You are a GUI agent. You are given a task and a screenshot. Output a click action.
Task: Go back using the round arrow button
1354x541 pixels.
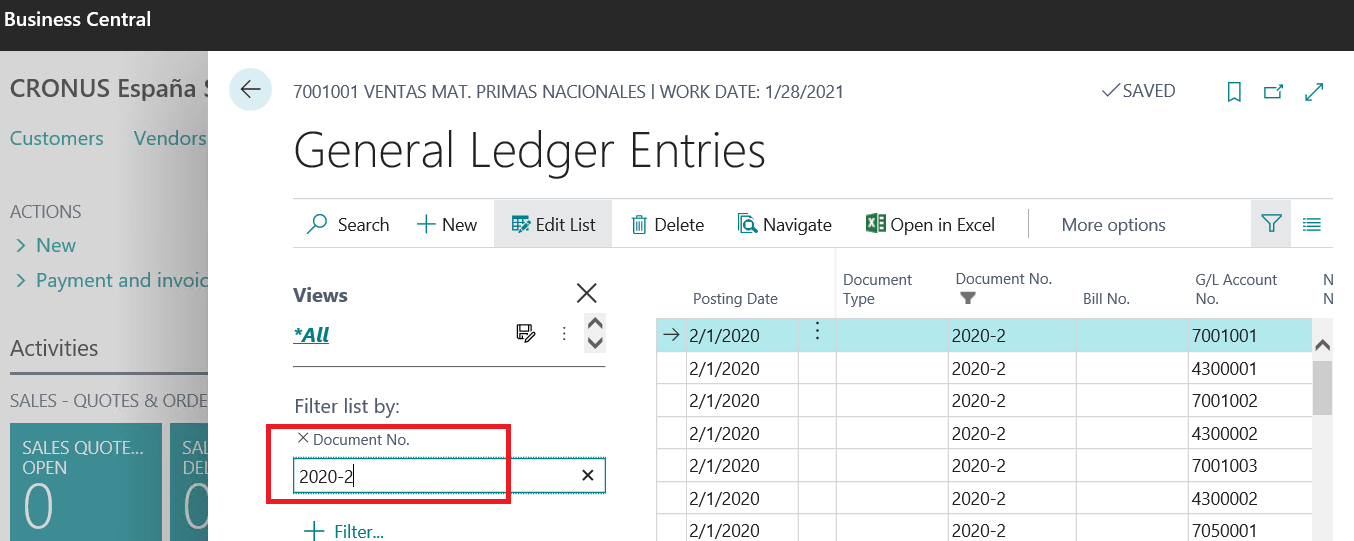(x=250, y=90)
